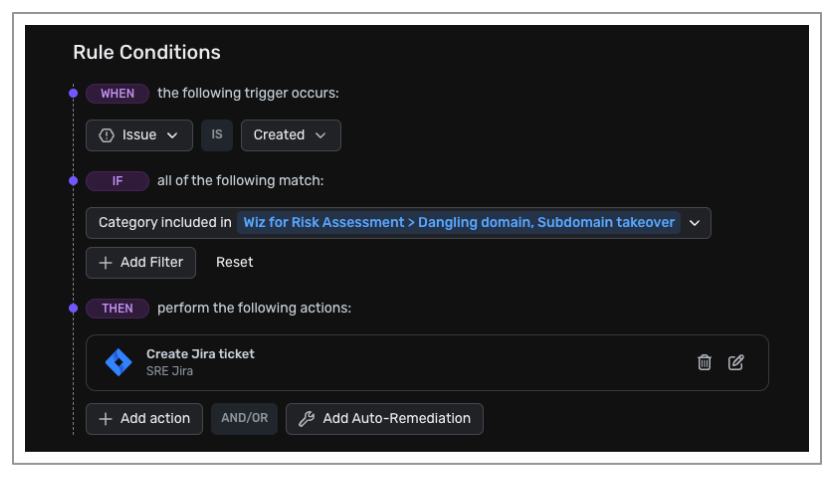
Task: Click the plus icon beside Add action
Action: click(x=105, y=419)
